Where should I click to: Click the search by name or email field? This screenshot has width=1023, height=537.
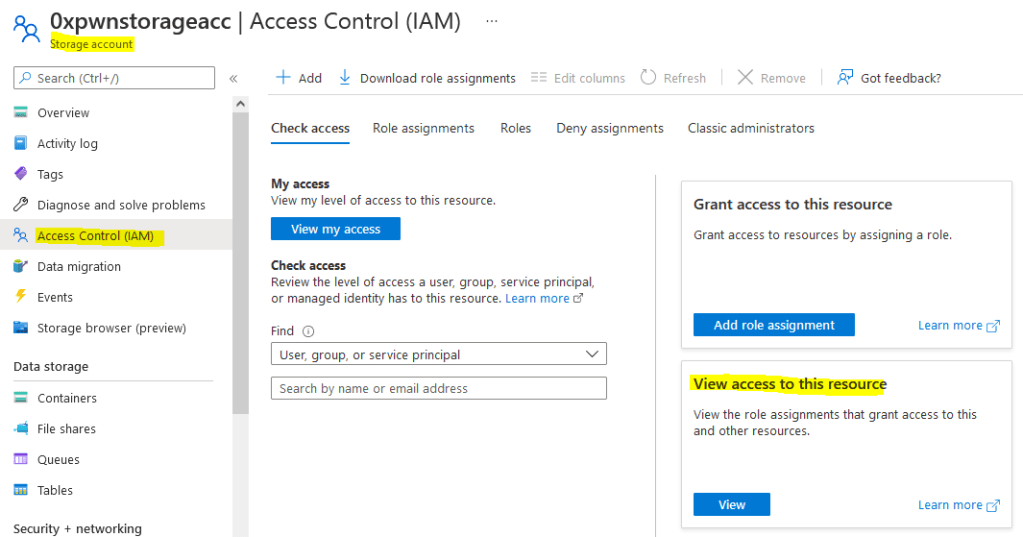click(438, 388)
